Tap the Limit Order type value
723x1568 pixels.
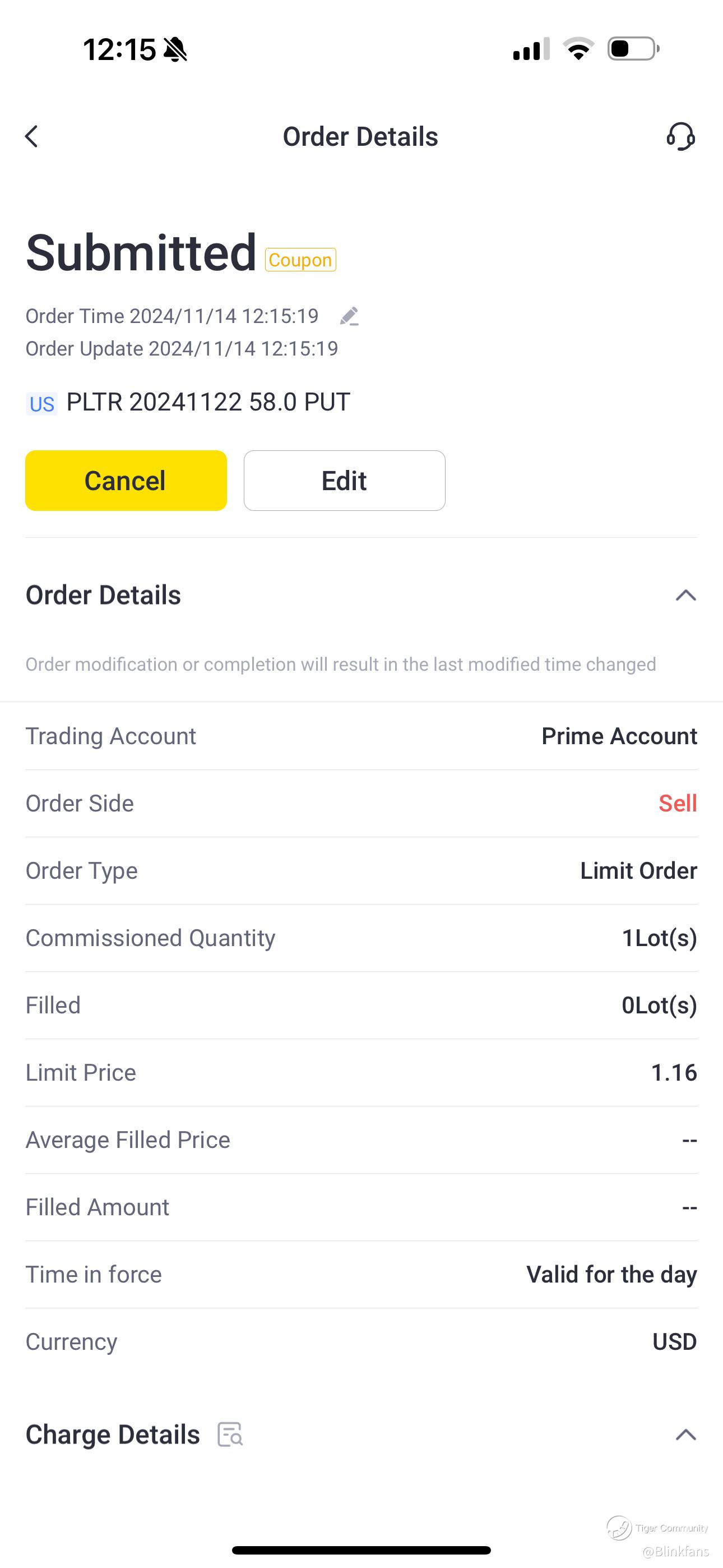click(x=638, y=870)
